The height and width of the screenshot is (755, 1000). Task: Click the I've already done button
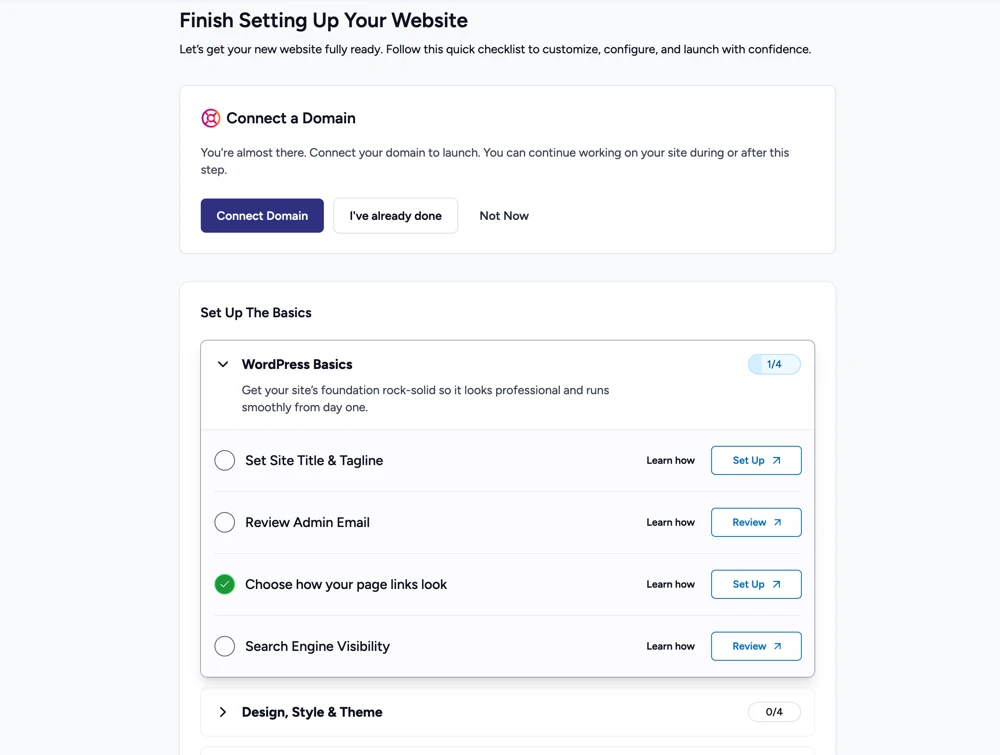395,215
